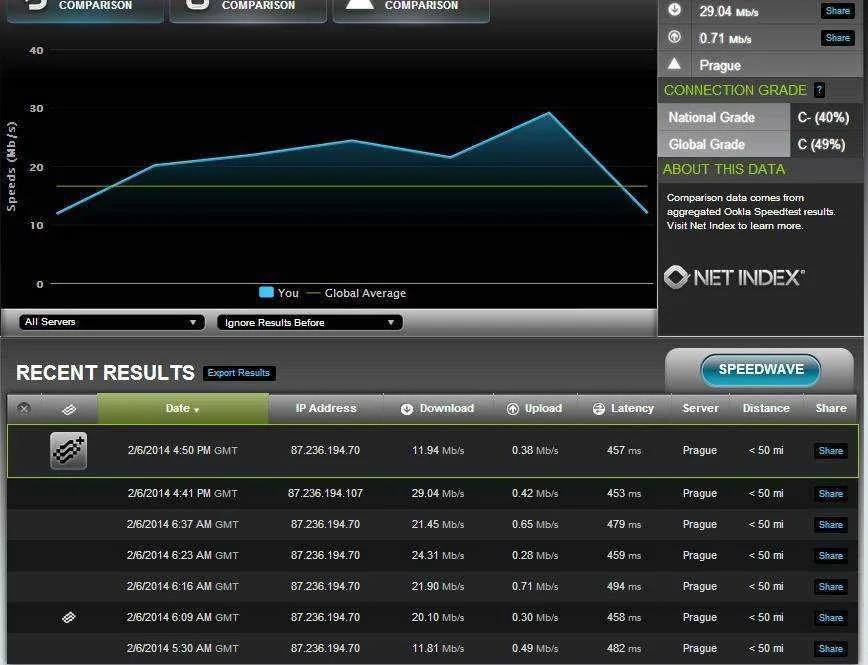868x665 pixels.
Task: Share the 6:23 AM result
Action: click(831, 556)
